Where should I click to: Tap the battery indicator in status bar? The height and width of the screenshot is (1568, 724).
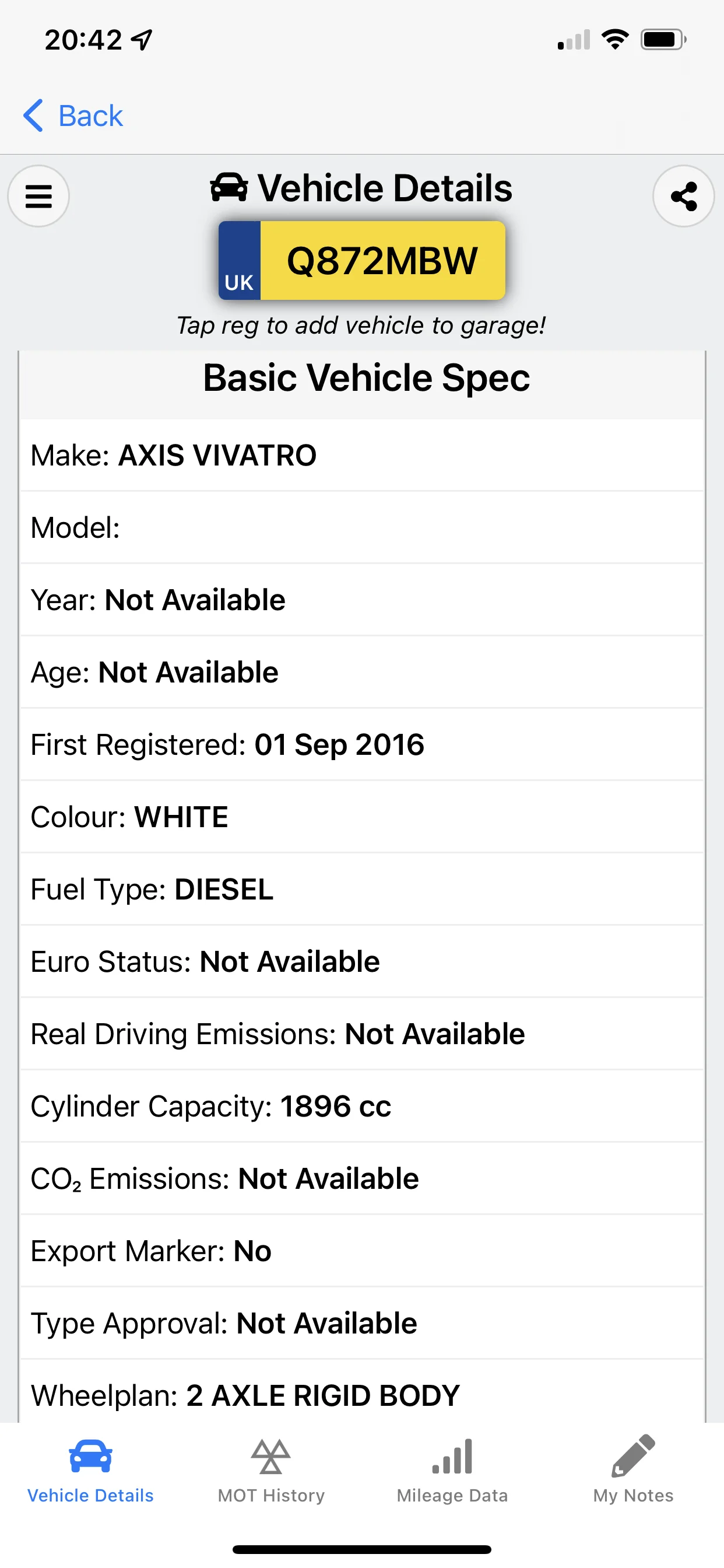tap(664, 40)
